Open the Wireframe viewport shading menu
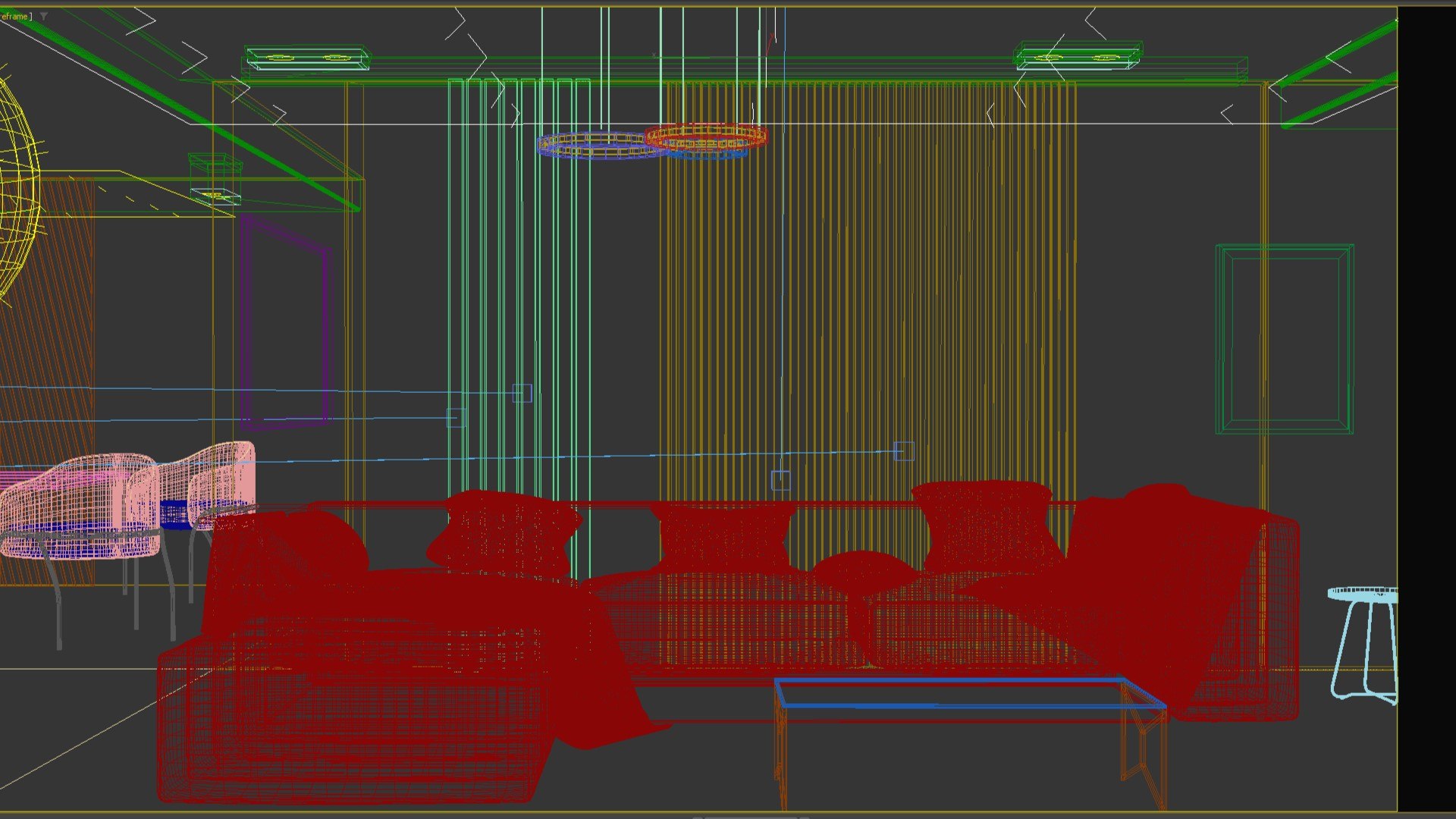This screenshot has height=819, width=1456. (15, 16)
